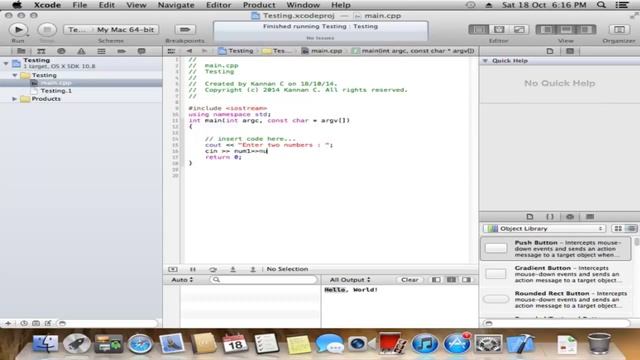640x360 pixels.
Task: Select Testing.1 file
Action: tap(56, 91)
